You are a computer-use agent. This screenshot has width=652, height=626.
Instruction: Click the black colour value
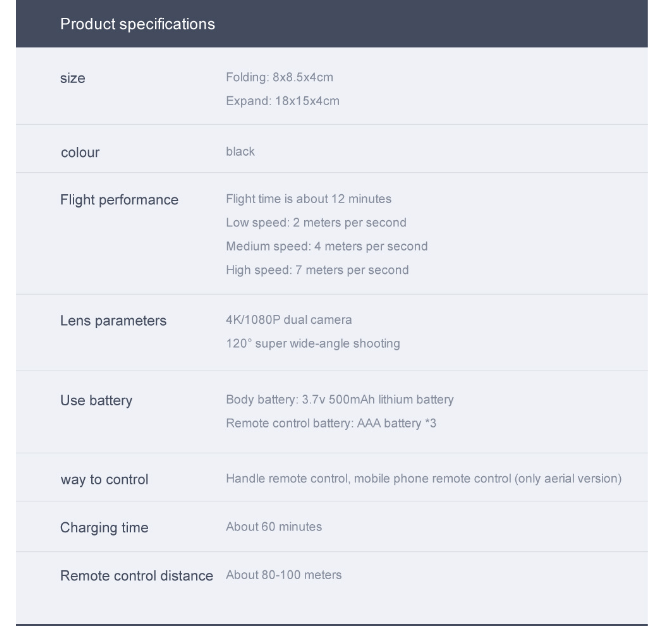(x=240, y=151)
